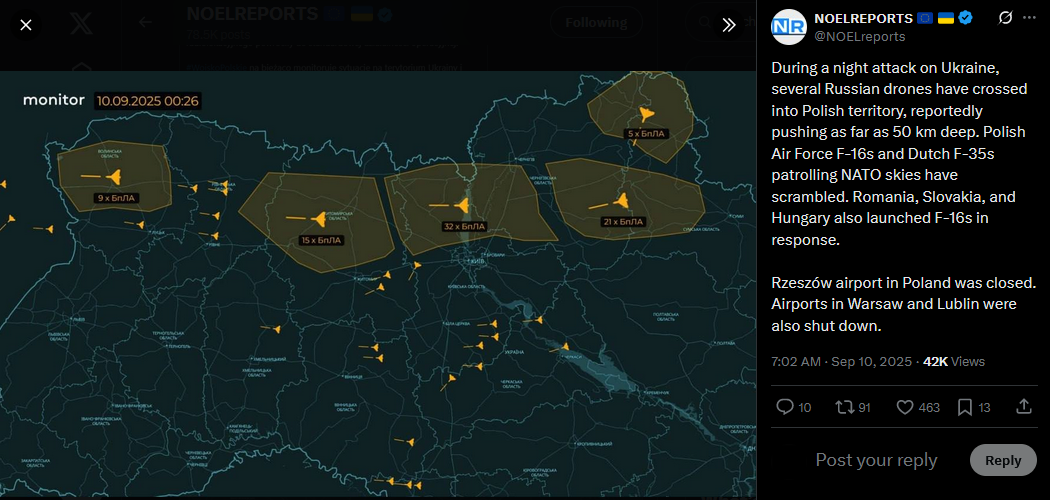The image size is (1050, 500).
Task: Click the 5 x БпЛА label on map
Action: [646, 134]
